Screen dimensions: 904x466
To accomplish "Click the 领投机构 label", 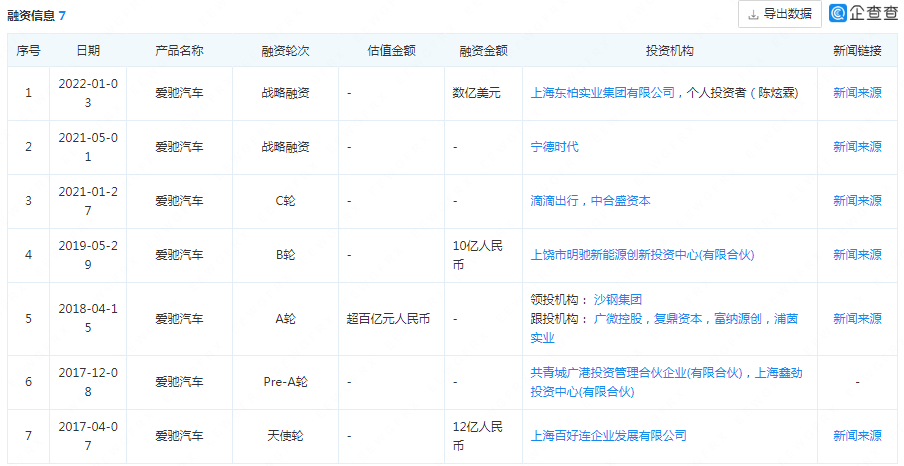I will pyautogui.click(x=557, y=300).
